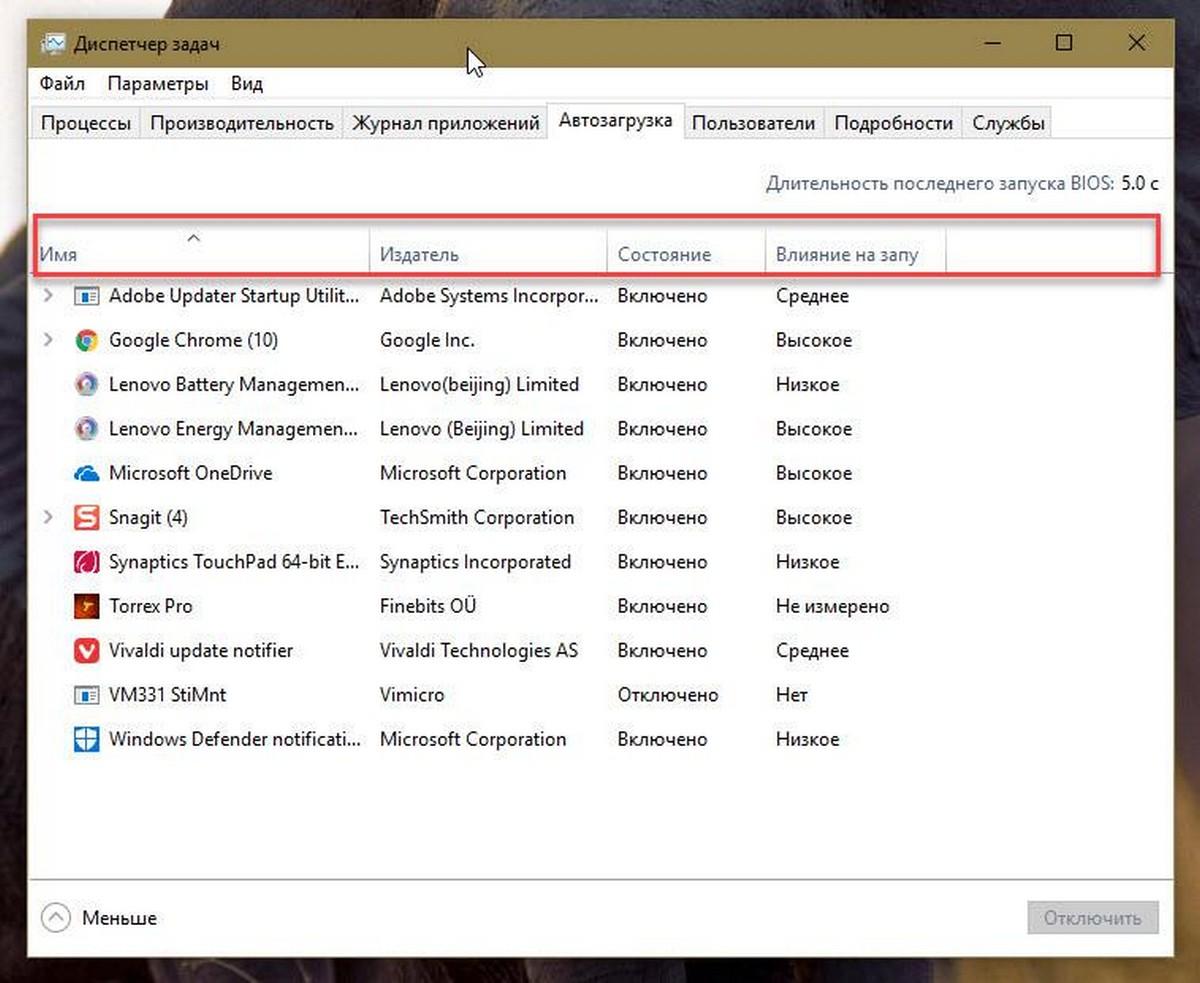Select the Lenovo Energy Management entry name
The width and height of the screenshot is (1200, 983).
[x=234, y=429]
